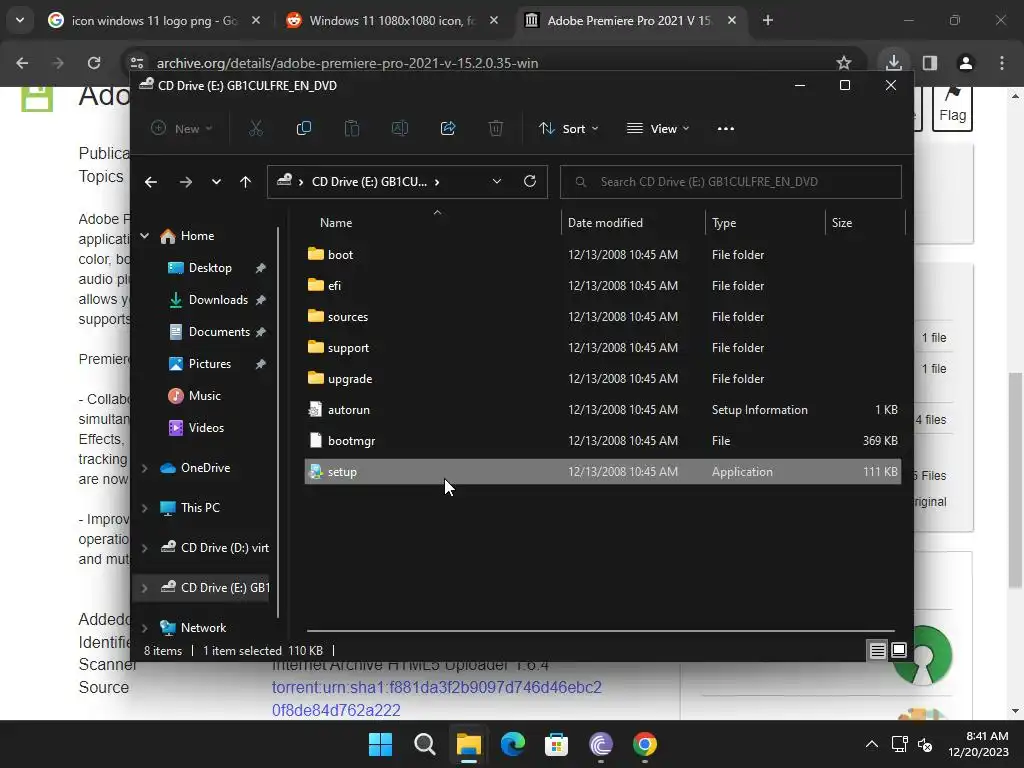Select the boot folder

click(603, 255)
